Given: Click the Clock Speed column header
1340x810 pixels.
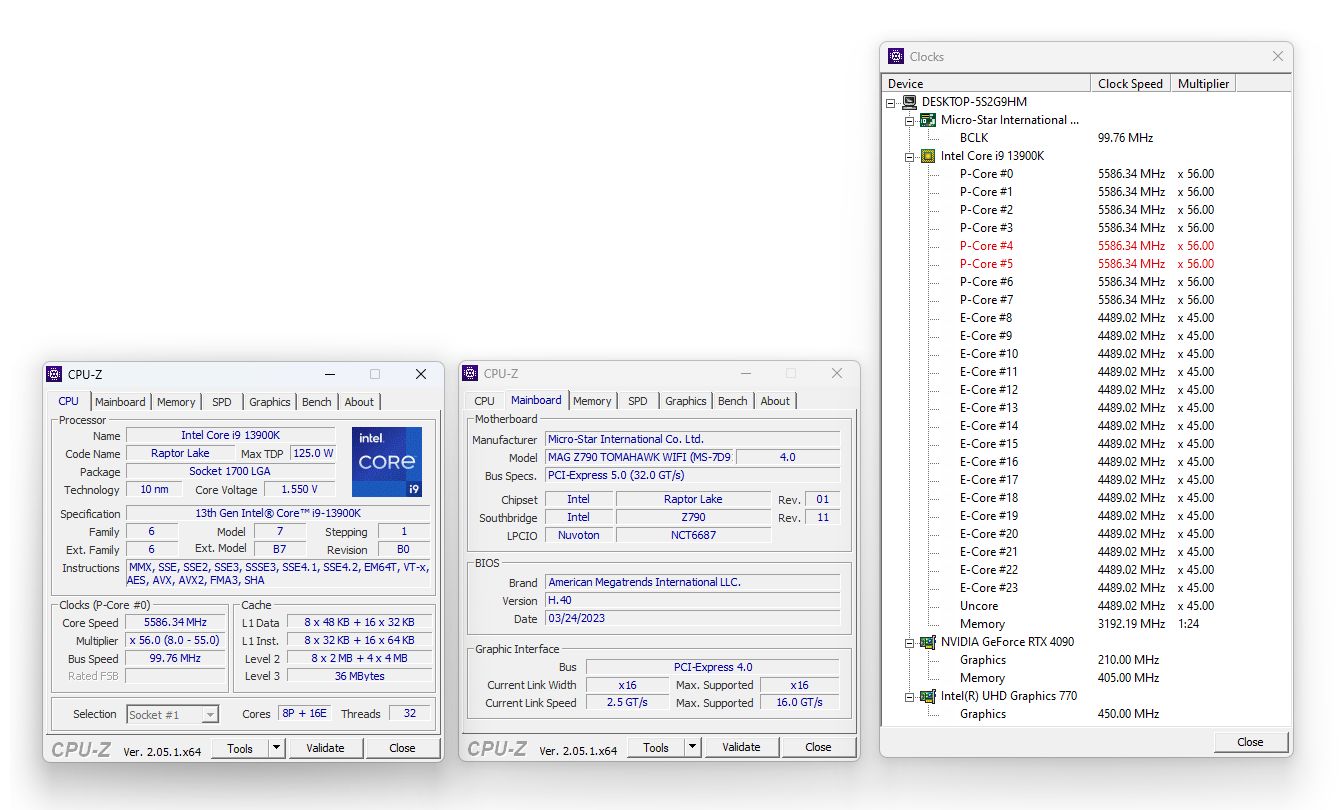Looking at the screenshot, I should pyautogui.click(x=1131, y=84).
